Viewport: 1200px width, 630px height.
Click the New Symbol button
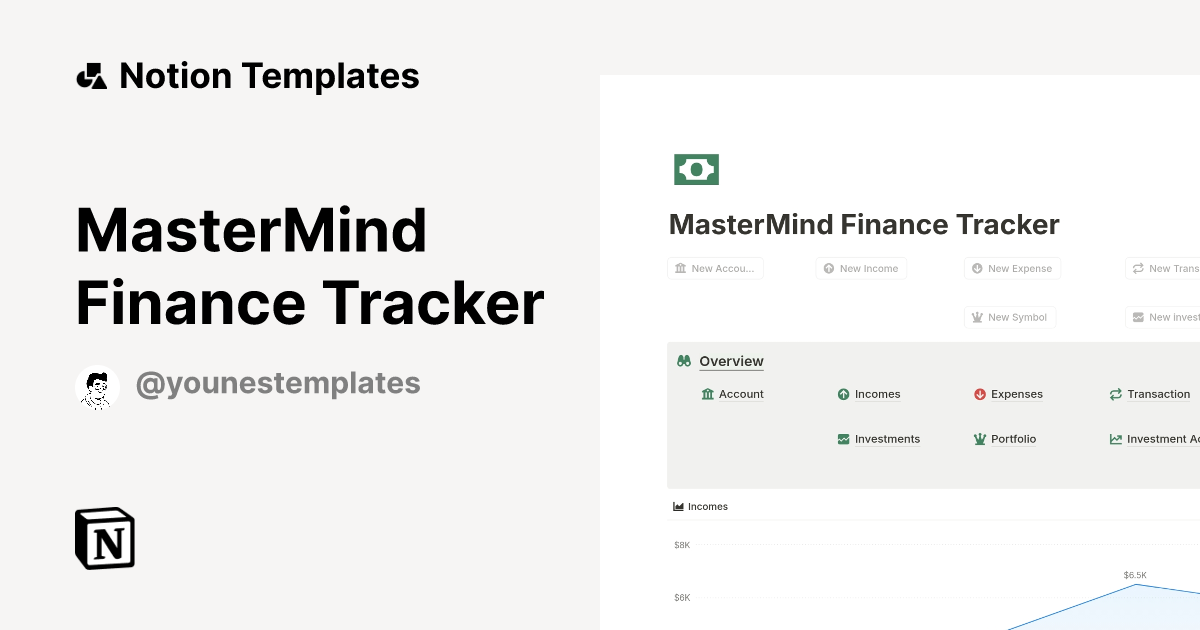(1010, 317)
